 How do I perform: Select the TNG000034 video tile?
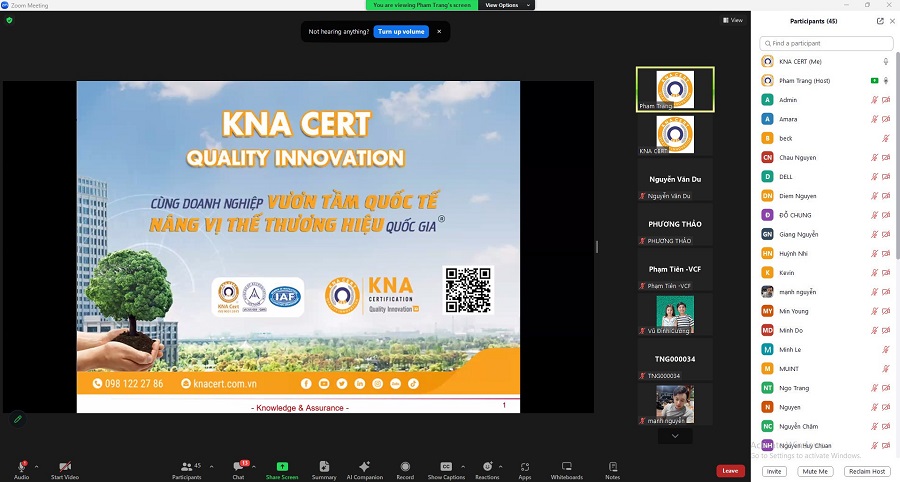tap(675, 359)
